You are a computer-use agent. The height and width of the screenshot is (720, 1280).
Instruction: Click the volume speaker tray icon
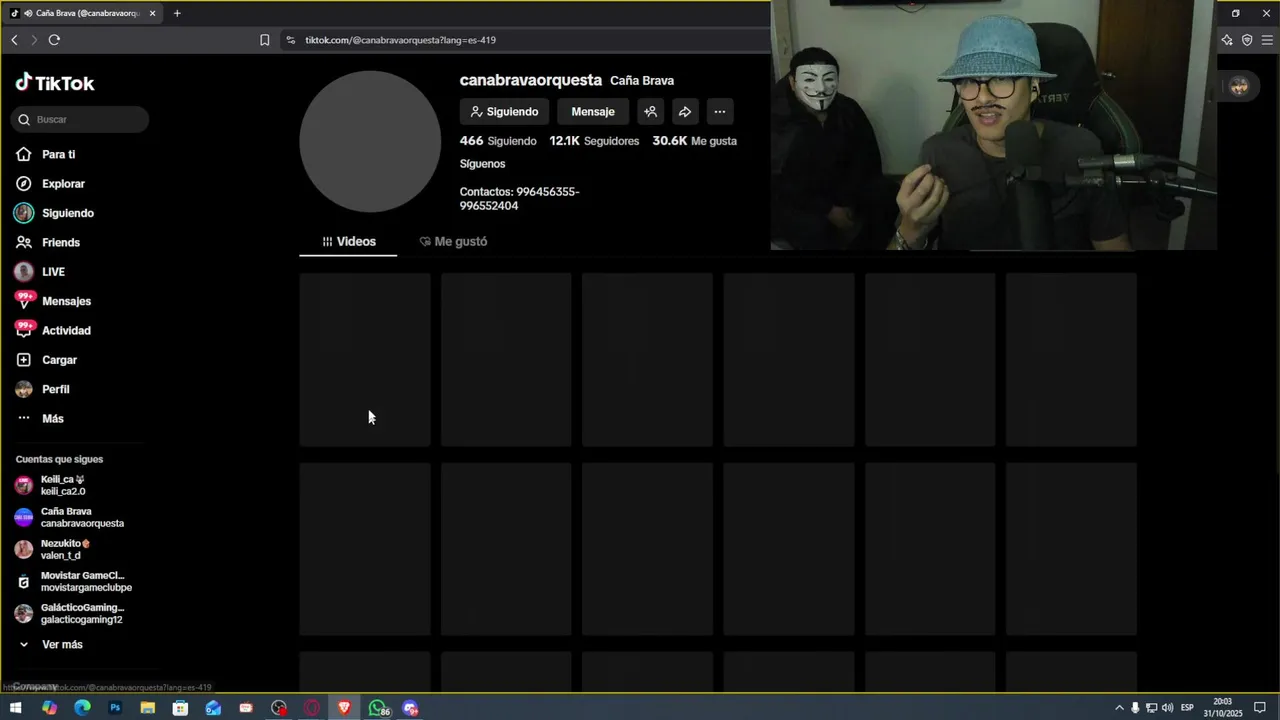click(x=1167, y=708)
